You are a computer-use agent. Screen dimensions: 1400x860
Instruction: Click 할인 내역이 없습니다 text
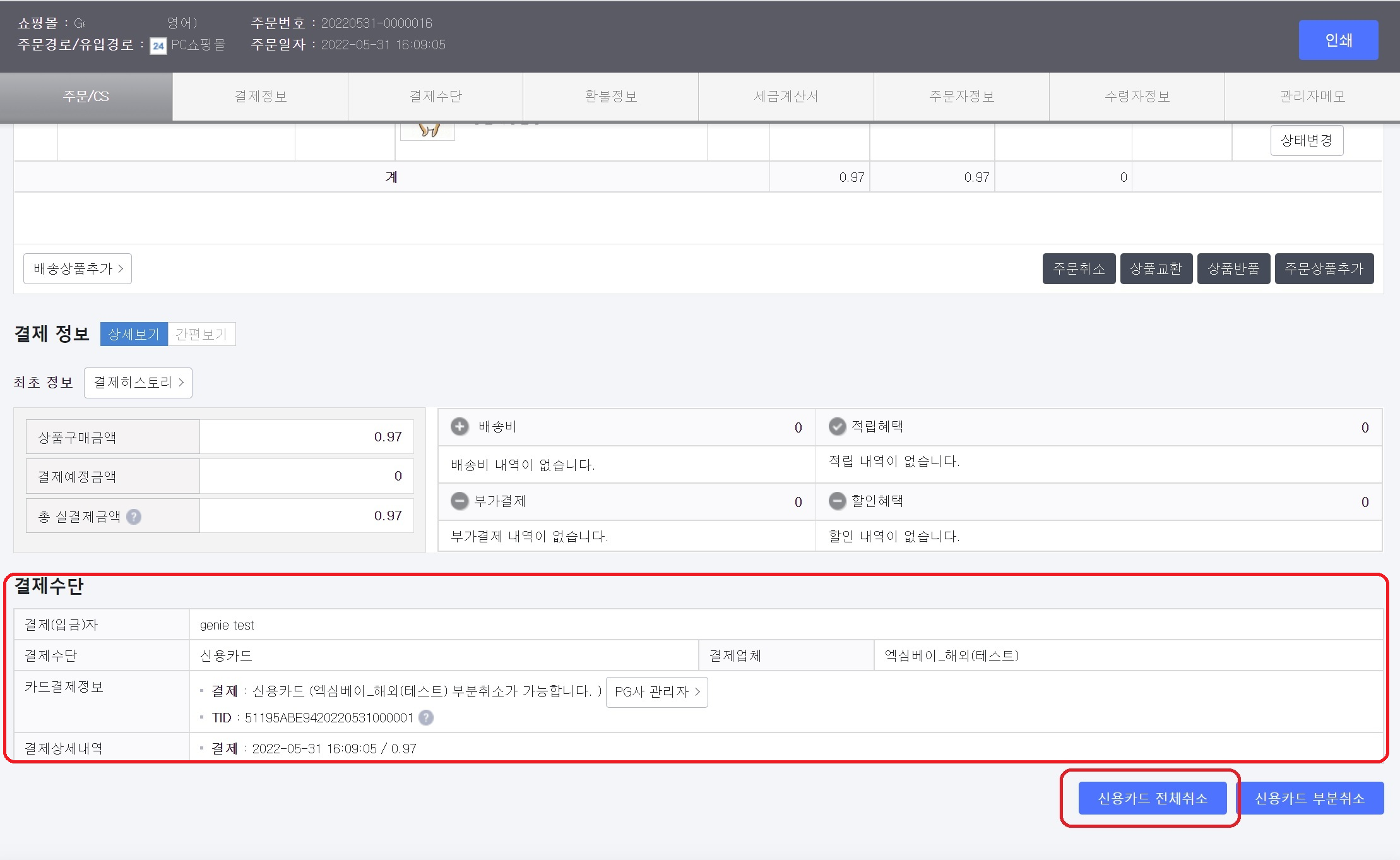point(894,537)
